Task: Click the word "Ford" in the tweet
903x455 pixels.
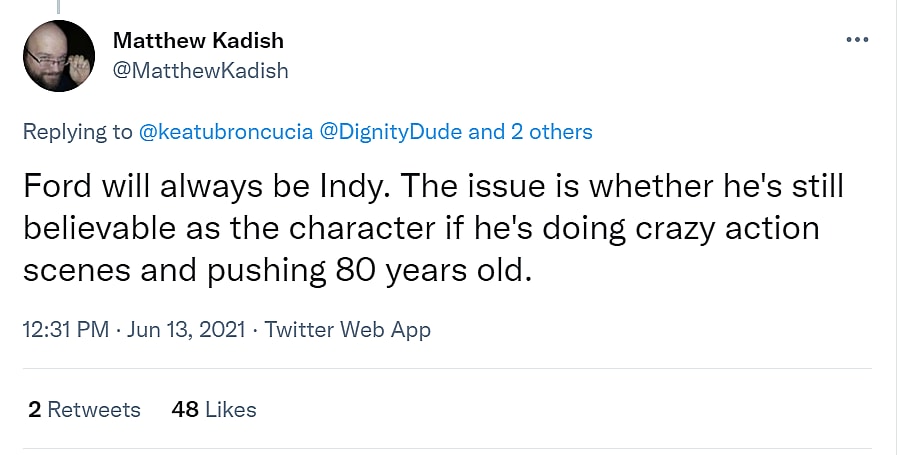Action: pos(51,187)
